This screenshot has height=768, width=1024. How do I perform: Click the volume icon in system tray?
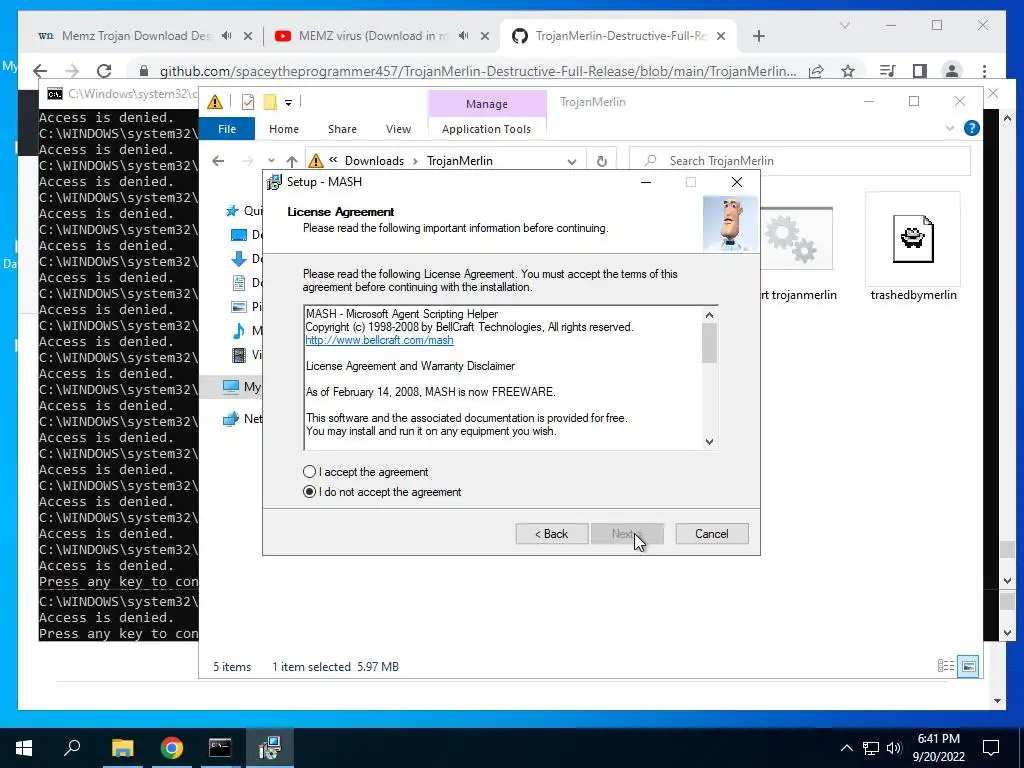[894, 748]
